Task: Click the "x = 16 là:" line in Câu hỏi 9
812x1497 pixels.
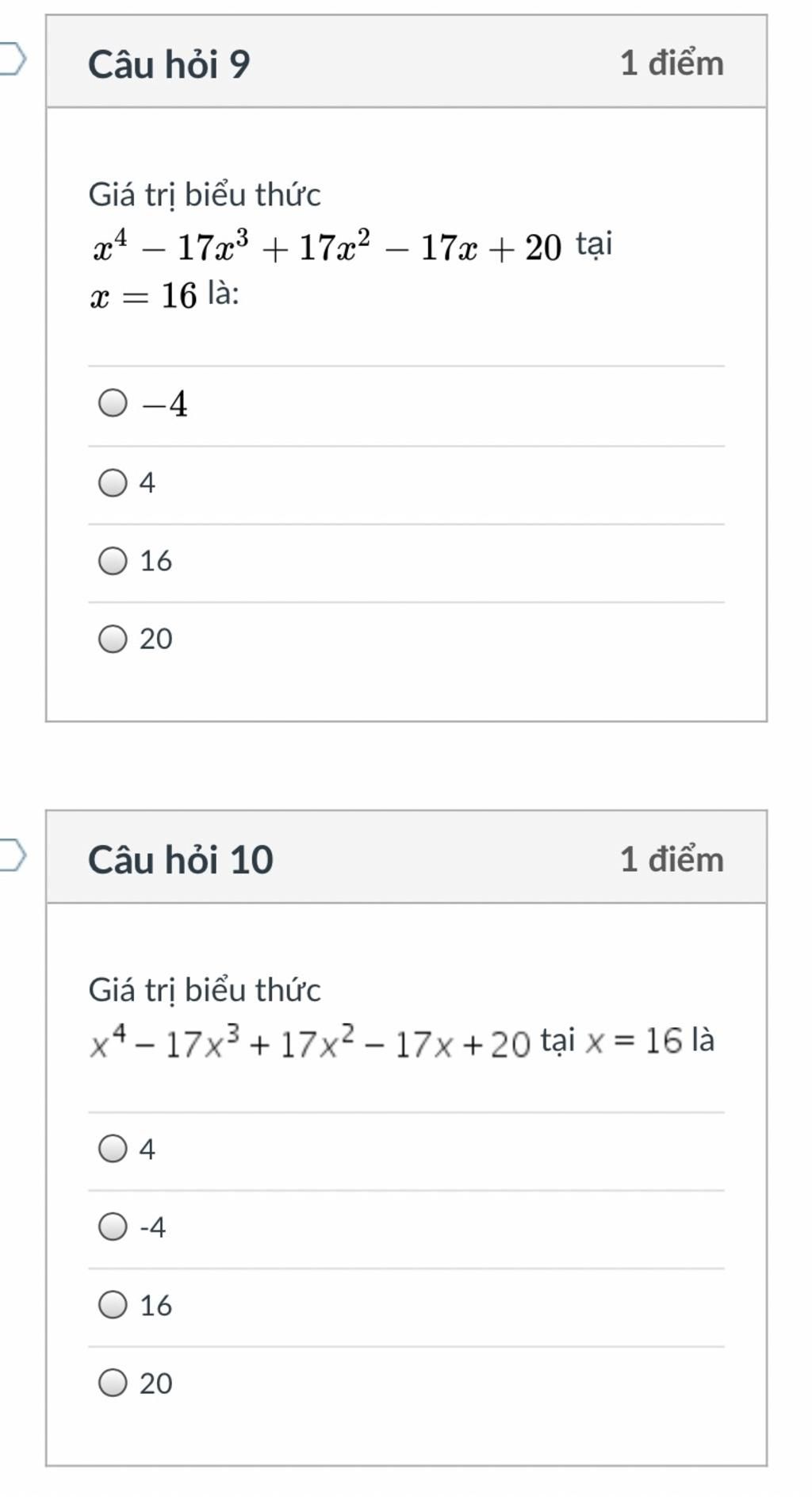Action: tap(164, 295)
